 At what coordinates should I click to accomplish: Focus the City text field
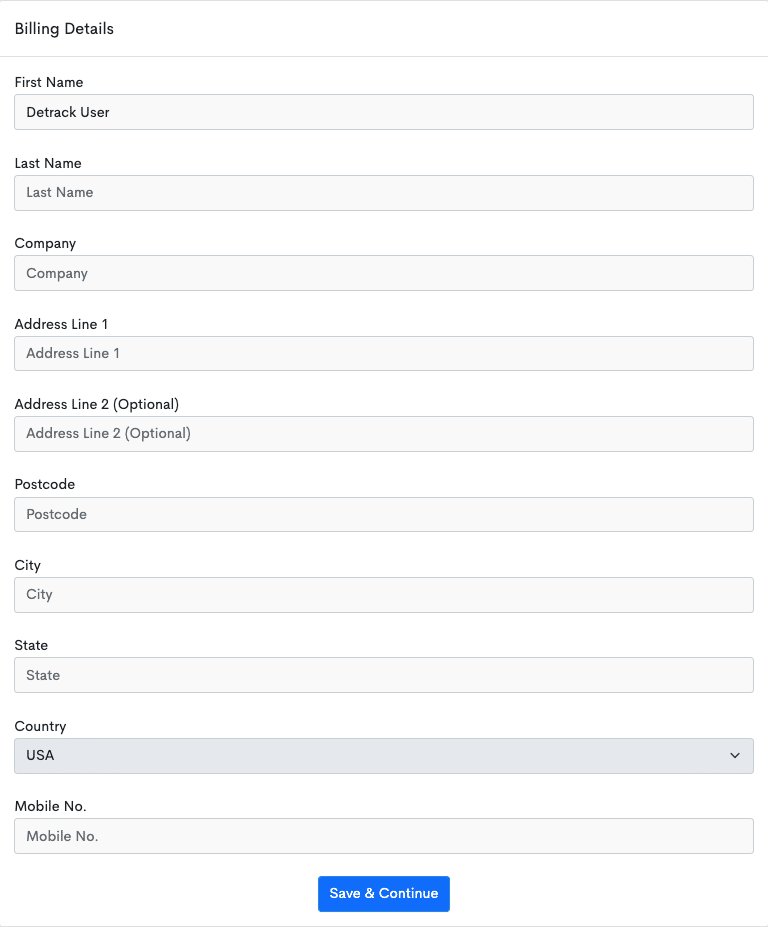384,595
